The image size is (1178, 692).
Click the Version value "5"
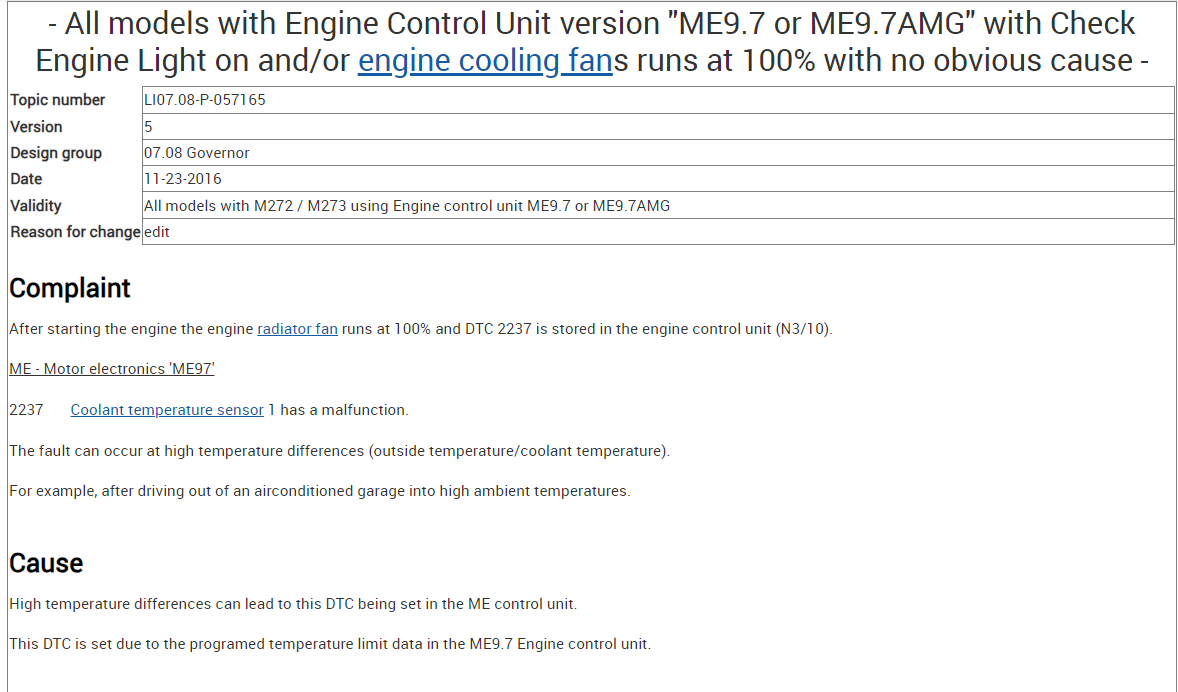click(148, 127)
